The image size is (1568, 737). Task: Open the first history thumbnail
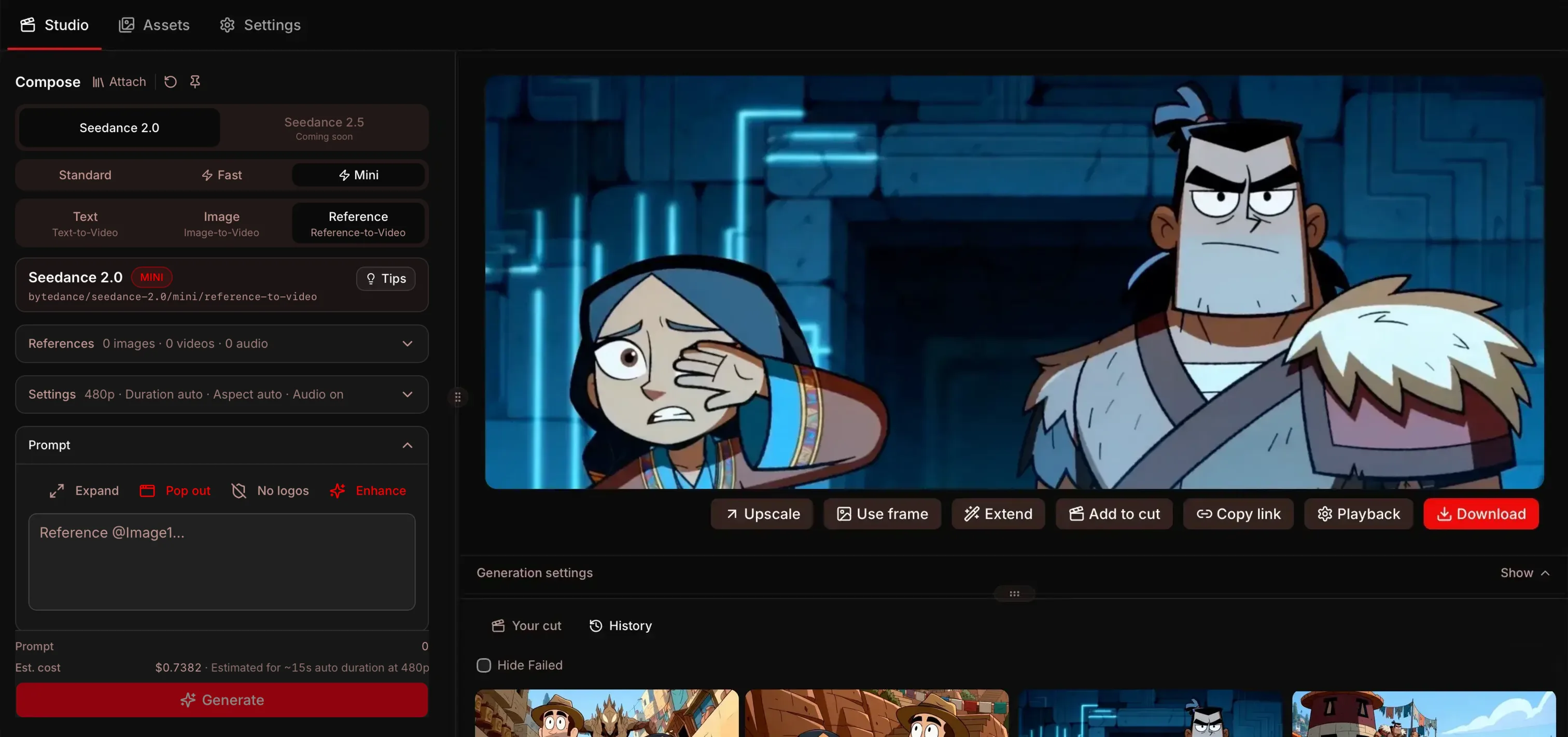point(606,713)
